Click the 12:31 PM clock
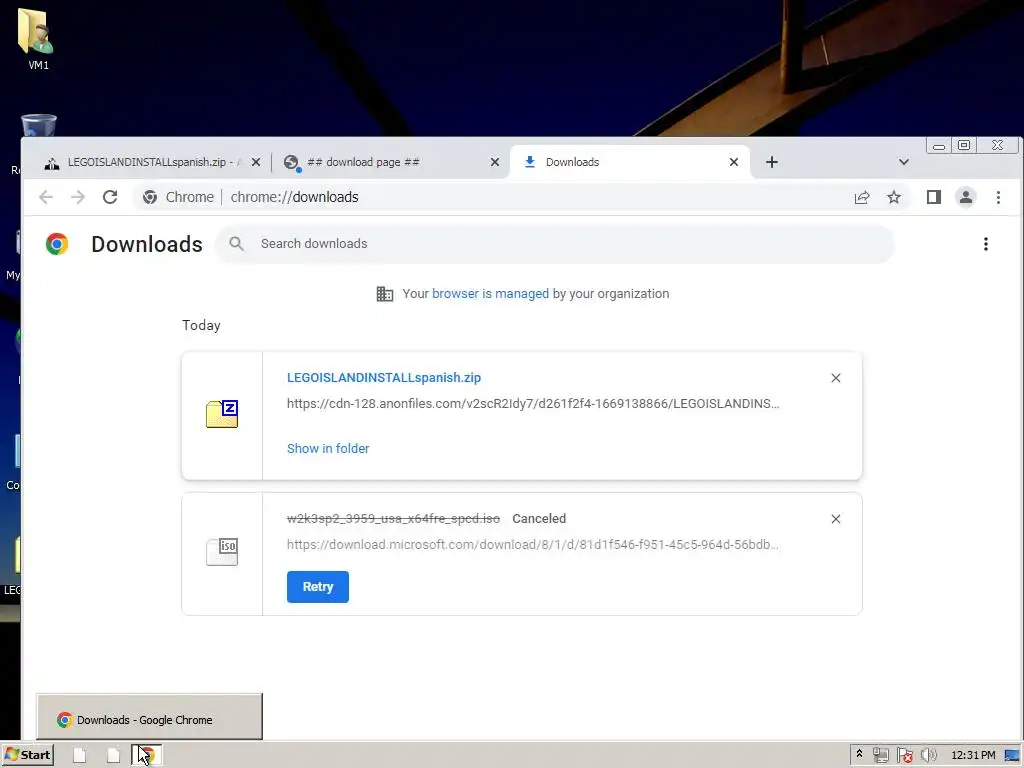This screenshot has height=768, width=1024. click(x=973, y=755)
